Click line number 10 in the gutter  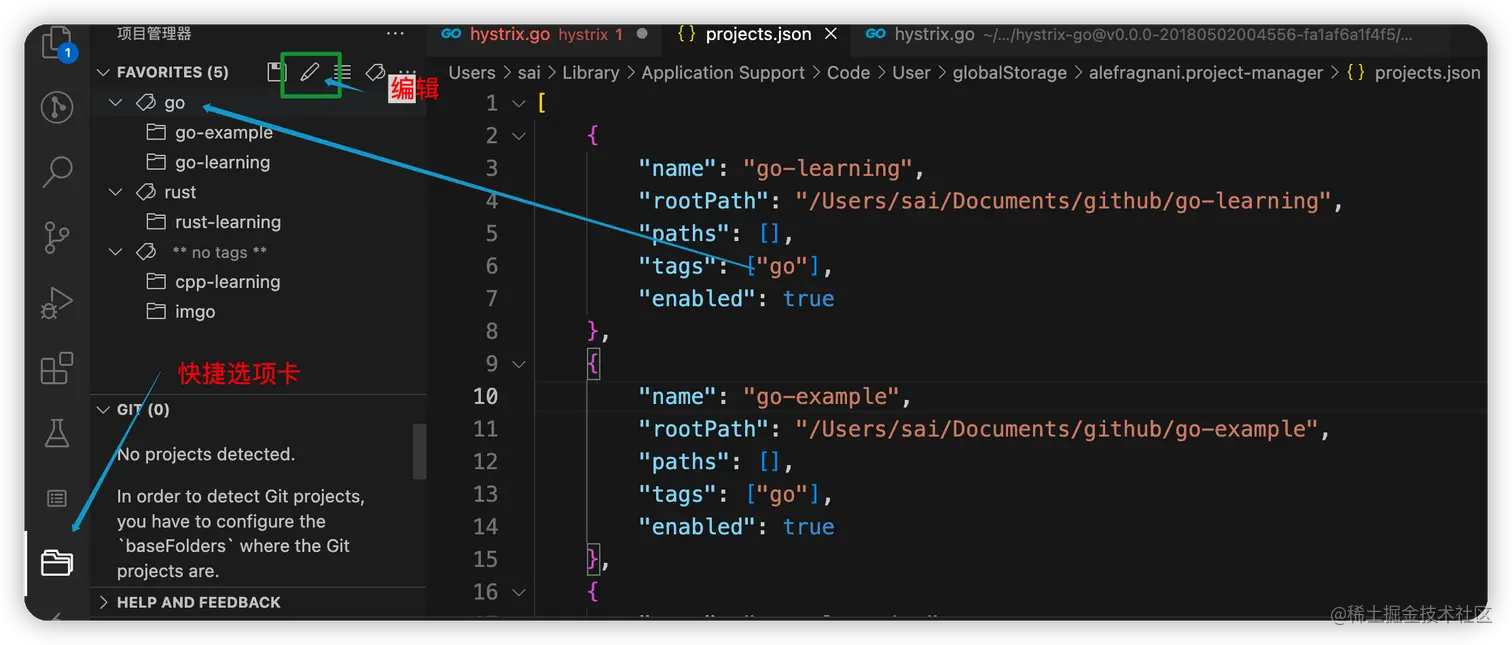[x=485, y=397]
